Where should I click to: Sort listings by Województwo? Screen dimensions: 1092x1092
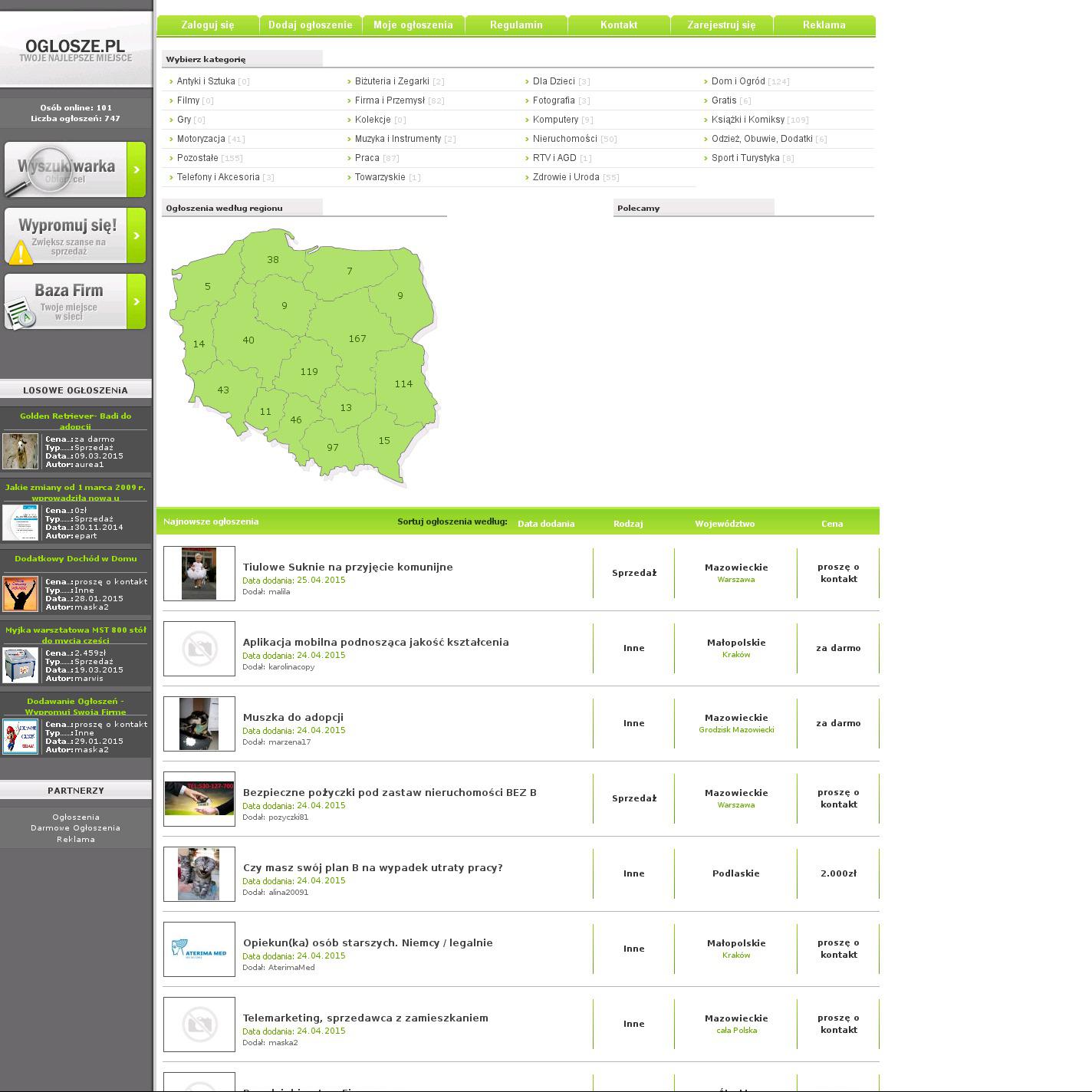click(725, 524)
